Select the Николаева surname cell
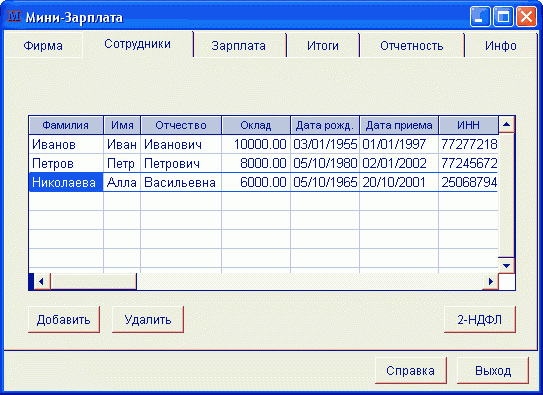Image resolution: width=543 pixels, height=395 pixels. coord(66,182)
